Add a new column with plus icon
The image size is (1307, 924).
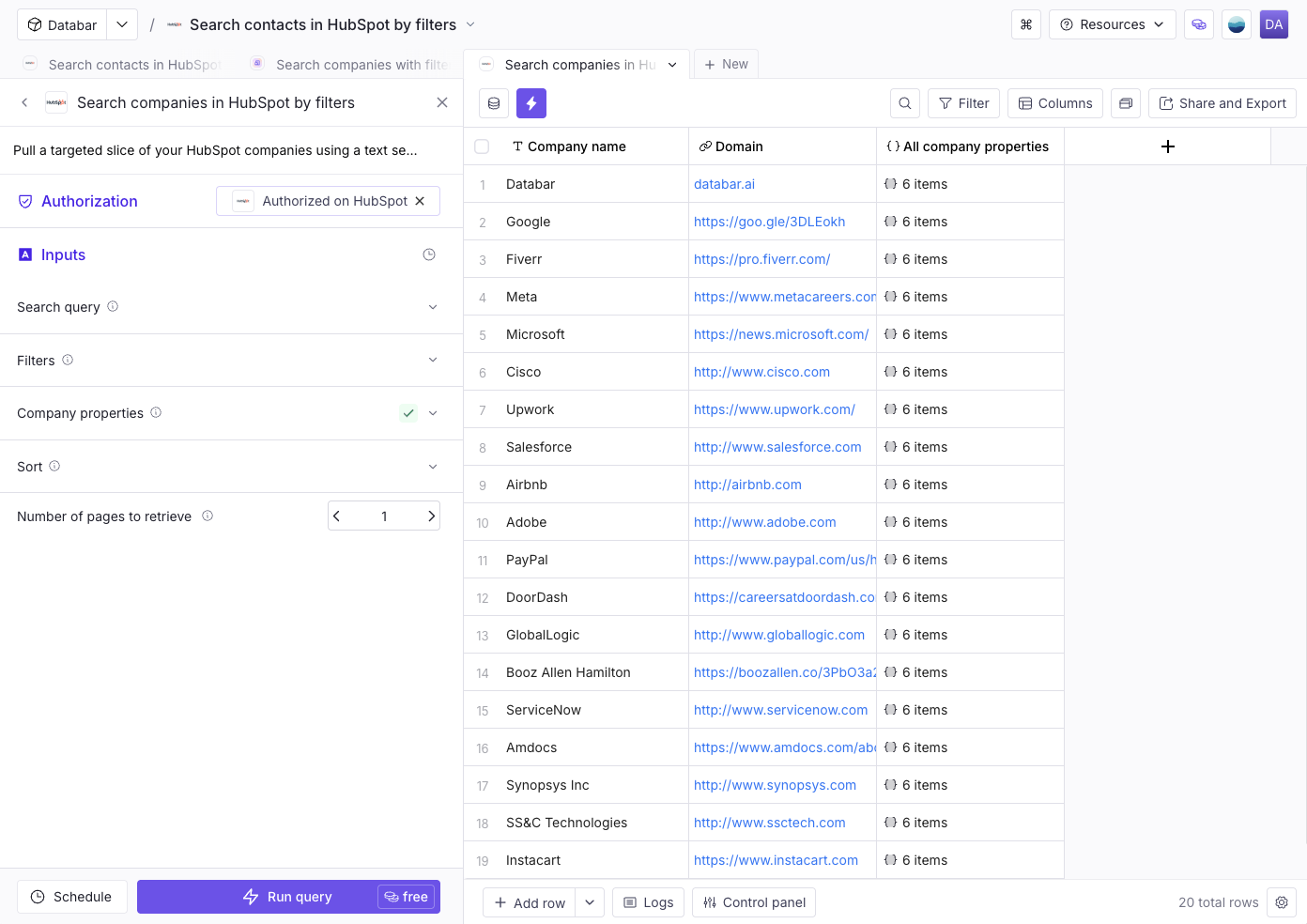1168,146
